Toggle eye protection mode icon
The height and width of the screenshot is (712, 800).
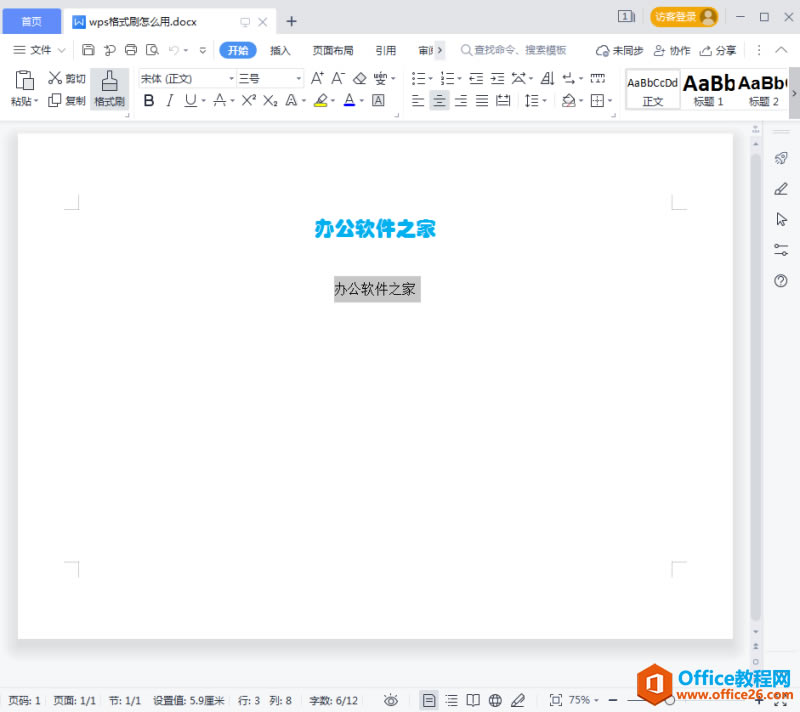pyautogui.click(x=390, y=700)
